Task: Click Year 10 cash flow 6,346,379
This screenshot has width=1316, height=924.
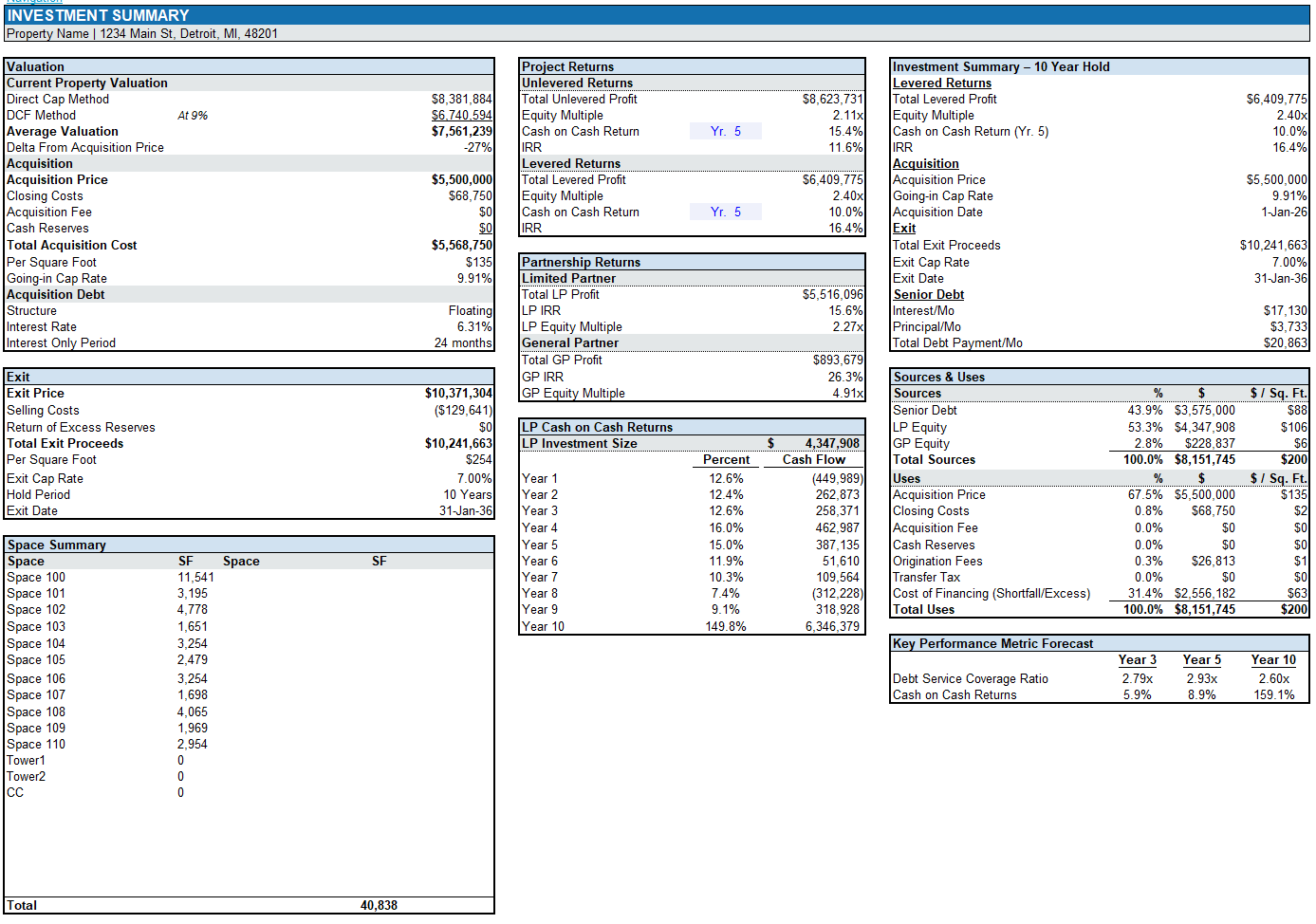Action: pos(832,626)
